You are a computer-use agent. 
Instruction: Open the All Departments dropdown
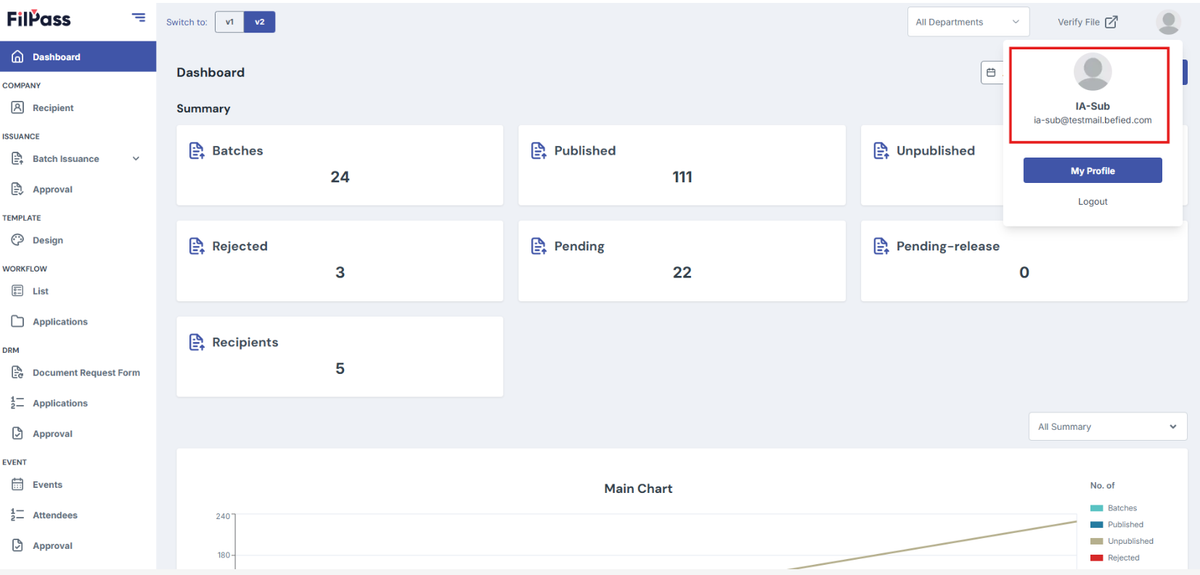968,22
